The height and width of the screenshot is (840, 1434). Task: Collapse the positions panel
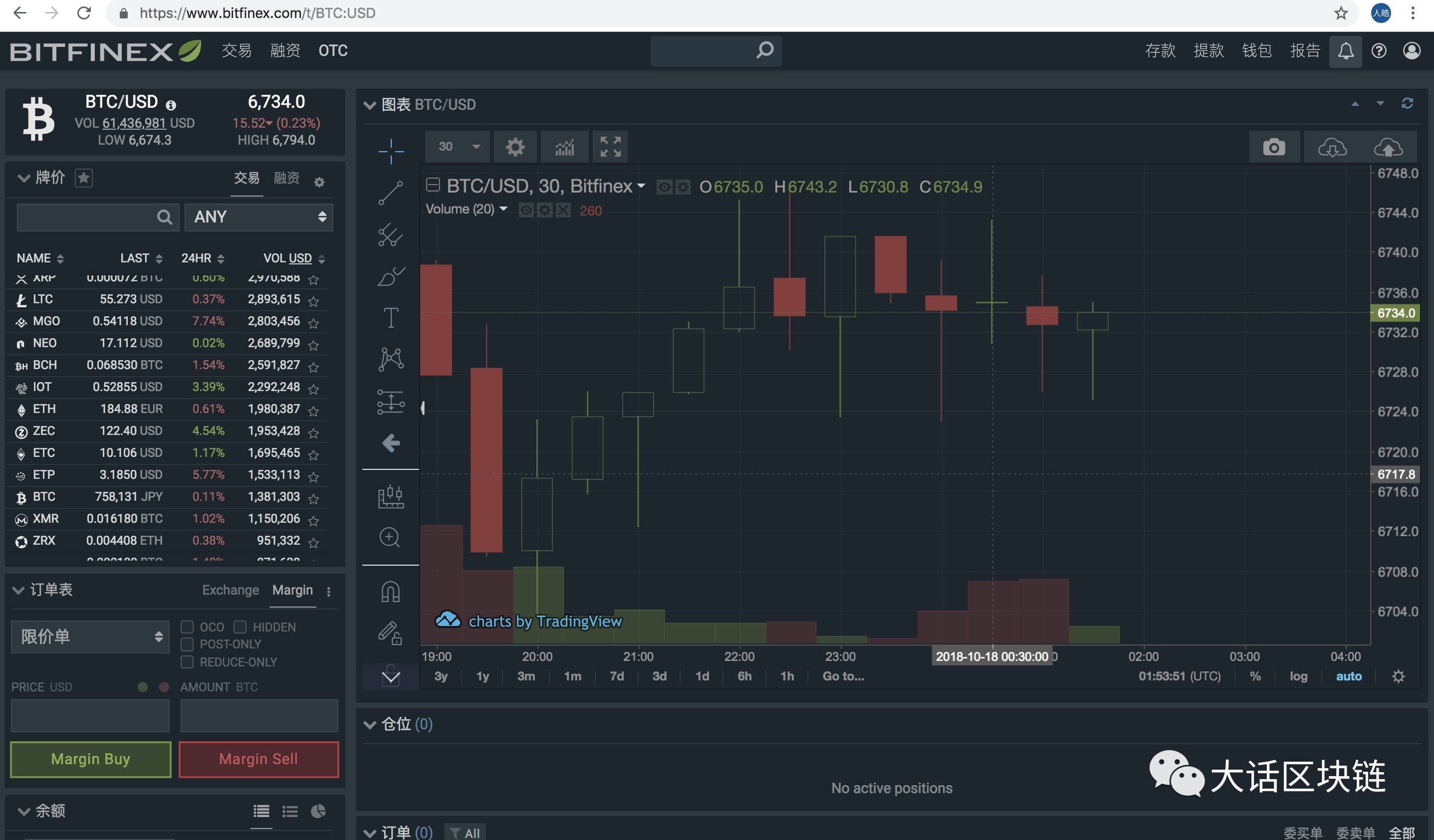(x=370, y=725)
